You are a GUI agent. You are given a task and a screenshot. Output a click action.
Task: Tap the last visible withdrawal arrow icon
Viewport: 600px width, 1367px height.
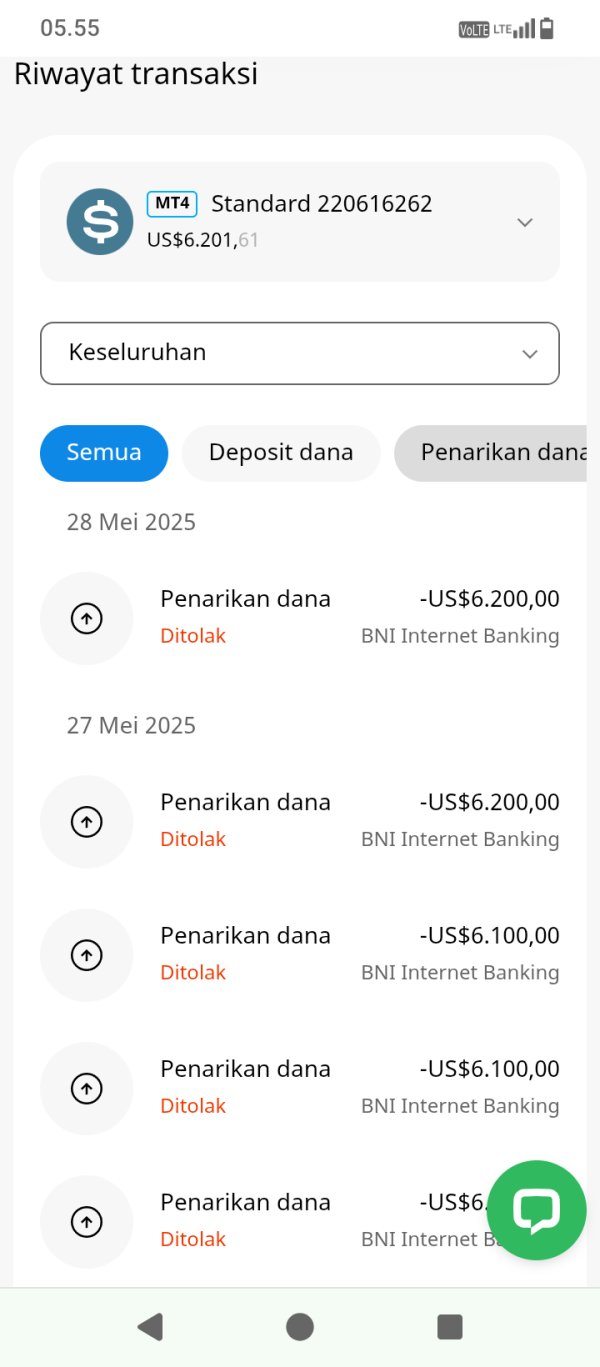87,1221
